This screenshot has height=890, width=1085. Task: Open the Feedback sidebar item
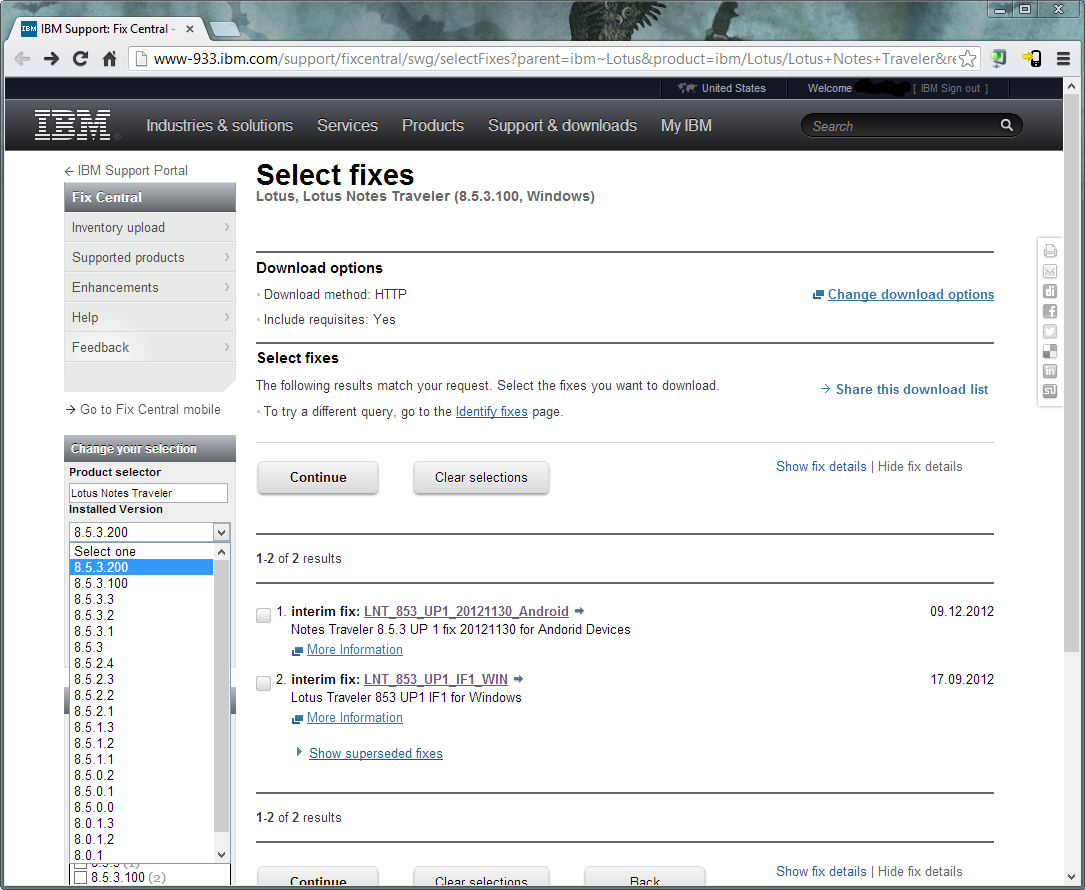coord(149,347)
